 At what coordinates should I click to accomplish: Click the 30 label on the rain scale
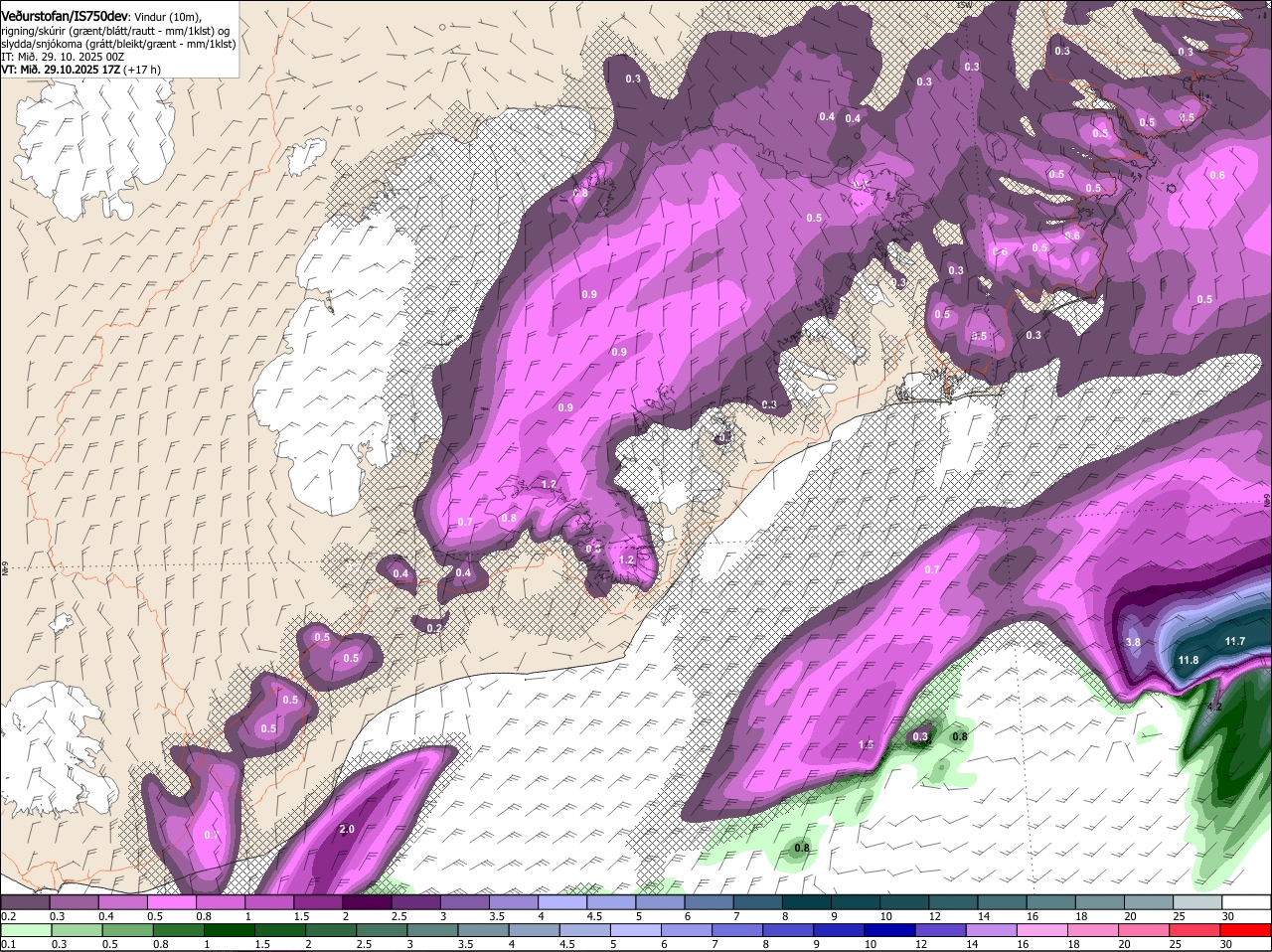tap(1225, 944)
